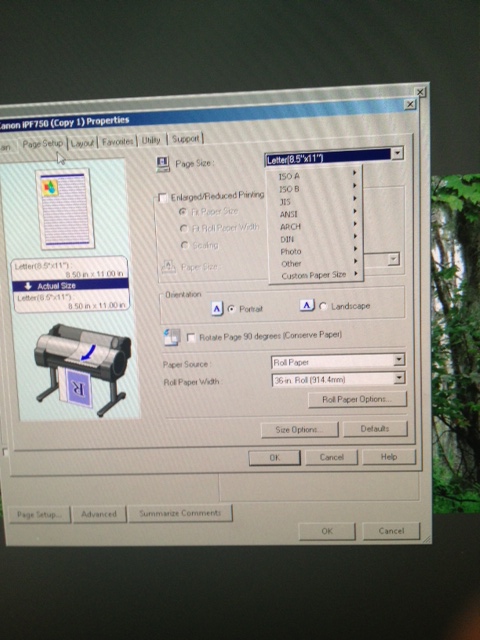
Task: Choose Portrait orientation radio button
Action: click(231, 309)
